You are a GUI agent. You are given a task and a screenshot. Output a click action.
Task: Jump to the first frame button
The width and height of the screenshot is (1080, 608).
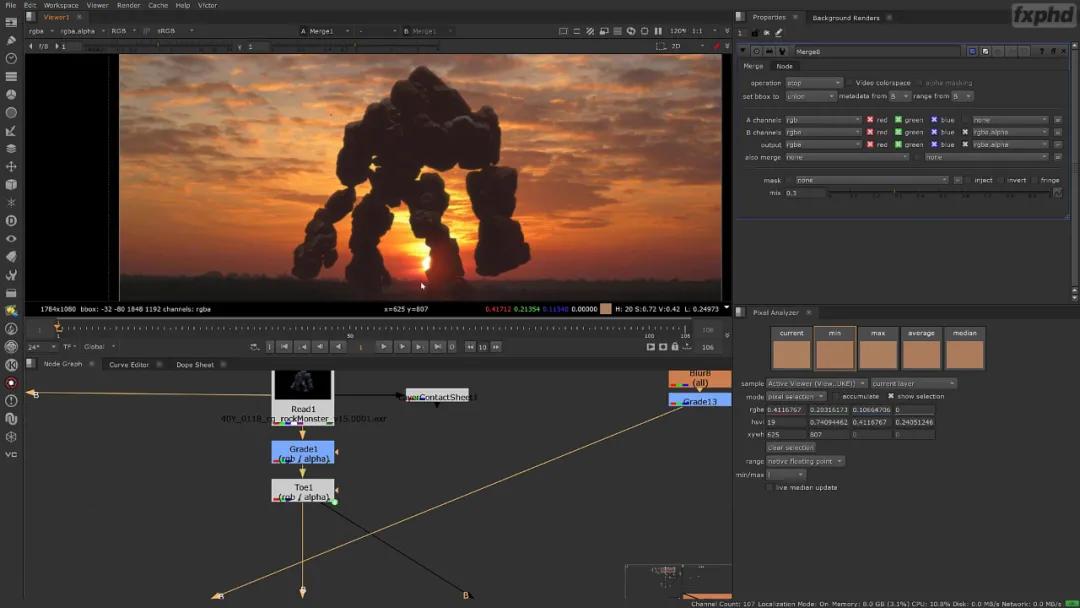click(x=284, y=347)
